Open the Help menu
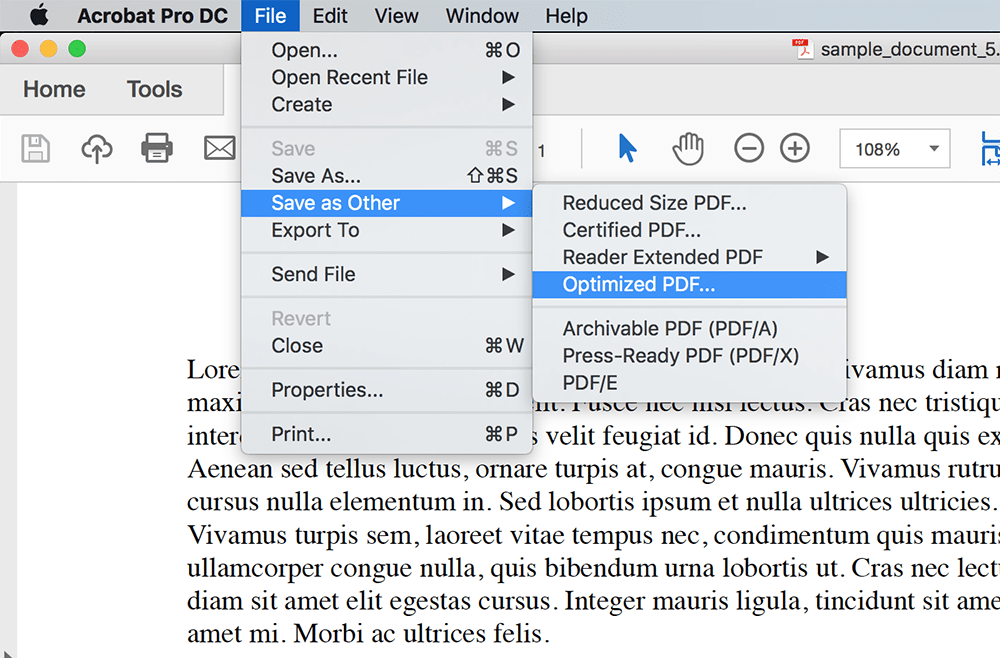 point(566,15)
